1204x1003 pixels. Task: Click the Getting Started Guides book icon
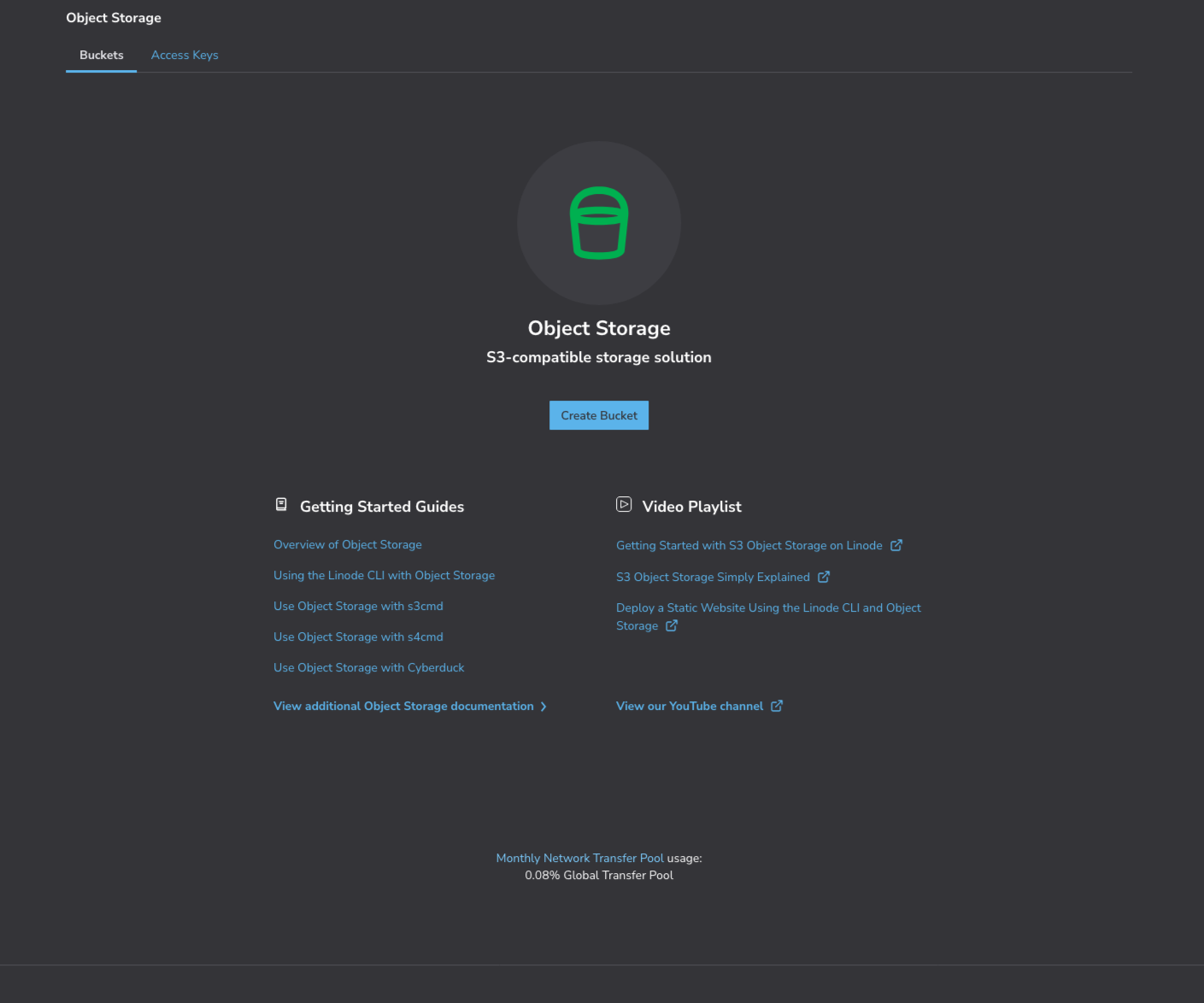[x=281, y=505]
